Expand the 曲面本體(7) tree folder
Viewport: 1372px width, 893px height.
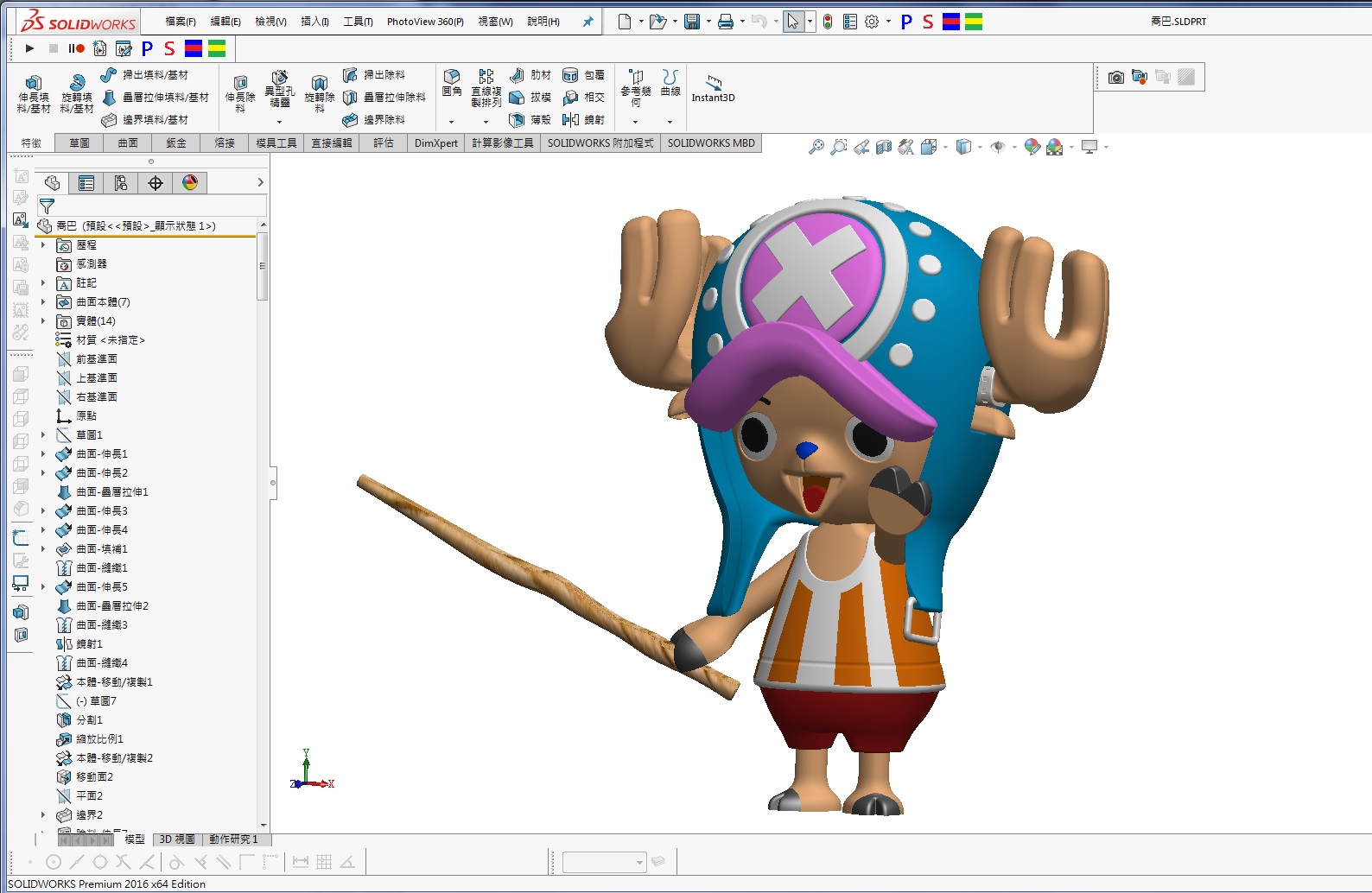pyautogui.click(x=43, y=302)
